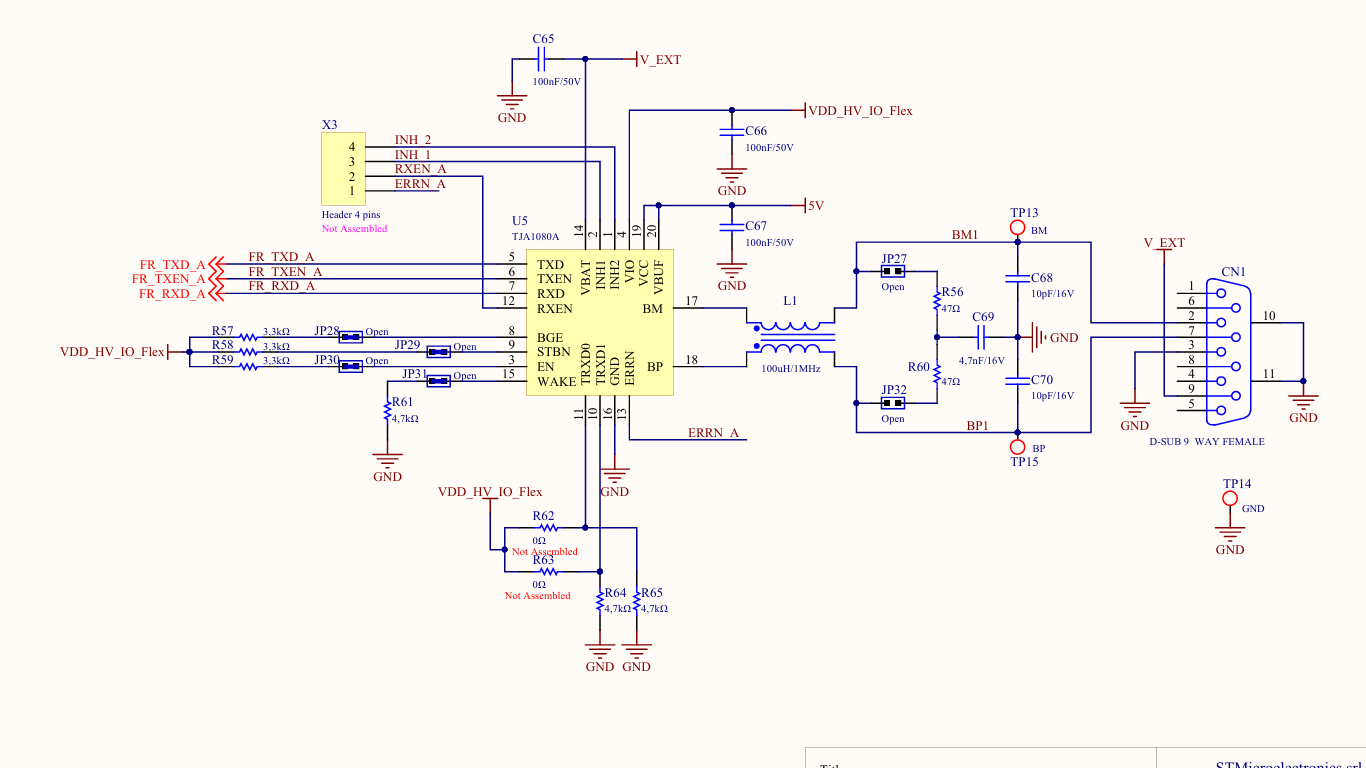The width and height of the screenshot is (1366, 768).
Task: Select jumper JP29 symbol
Action: click(x=439, y=351)
